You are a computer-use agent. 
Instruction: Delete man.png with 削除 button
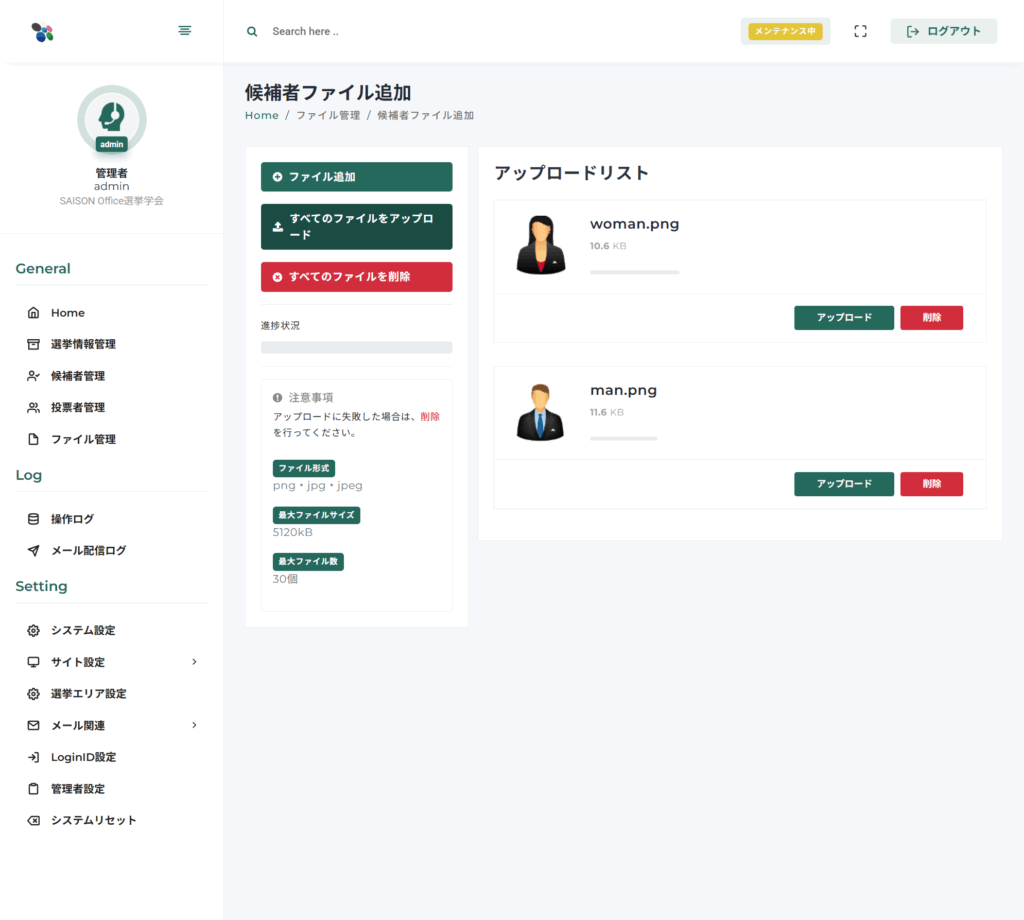931,484
